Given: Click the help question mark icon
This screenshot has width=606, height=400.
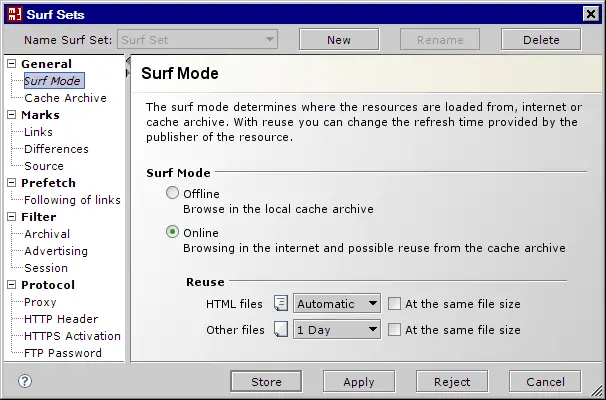Looking at the screenshot, I should pos(25,381).
